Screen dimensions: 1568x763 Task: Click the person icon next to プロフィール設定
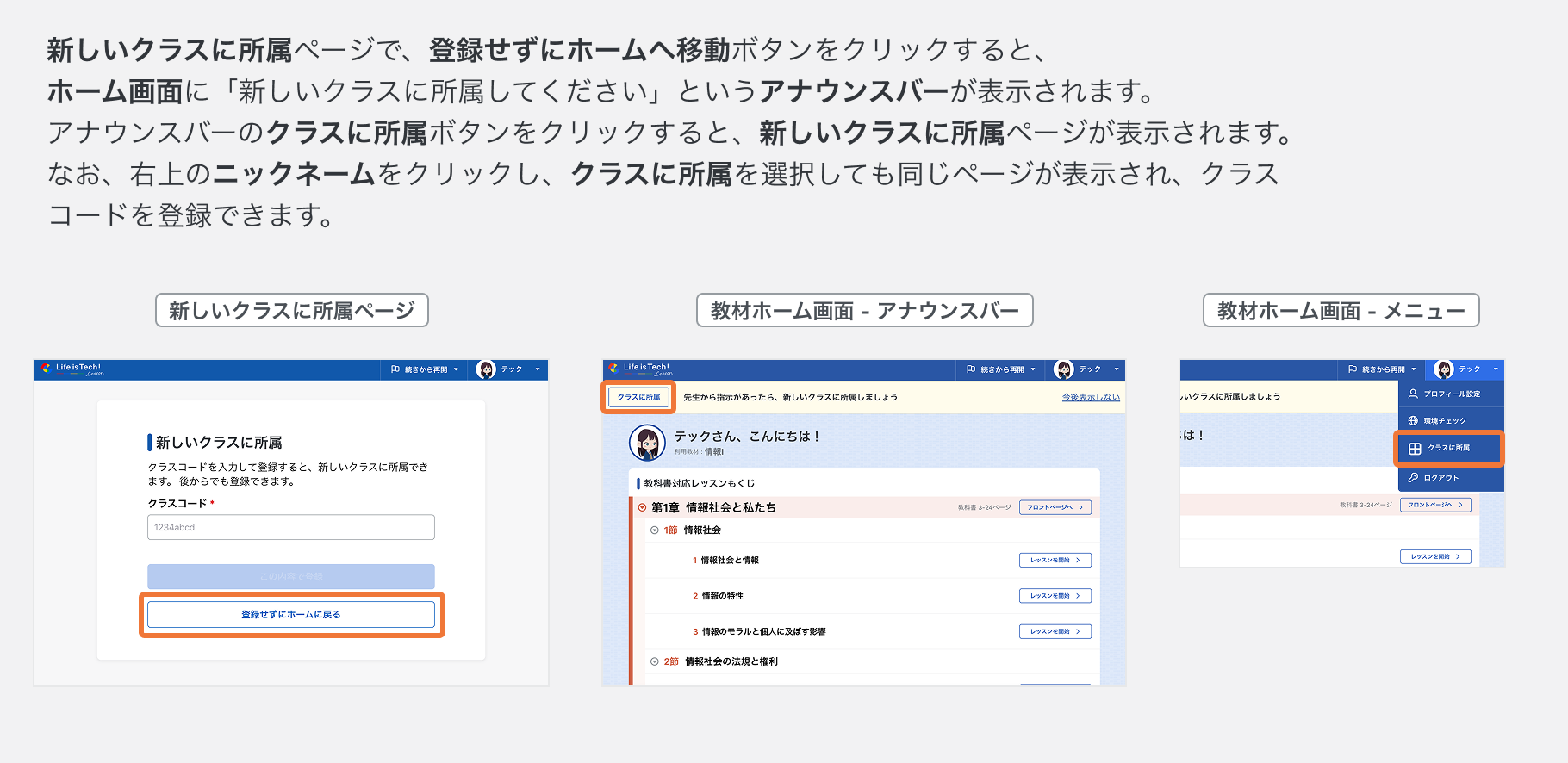pyautogui.click(x=1413, y=394)
